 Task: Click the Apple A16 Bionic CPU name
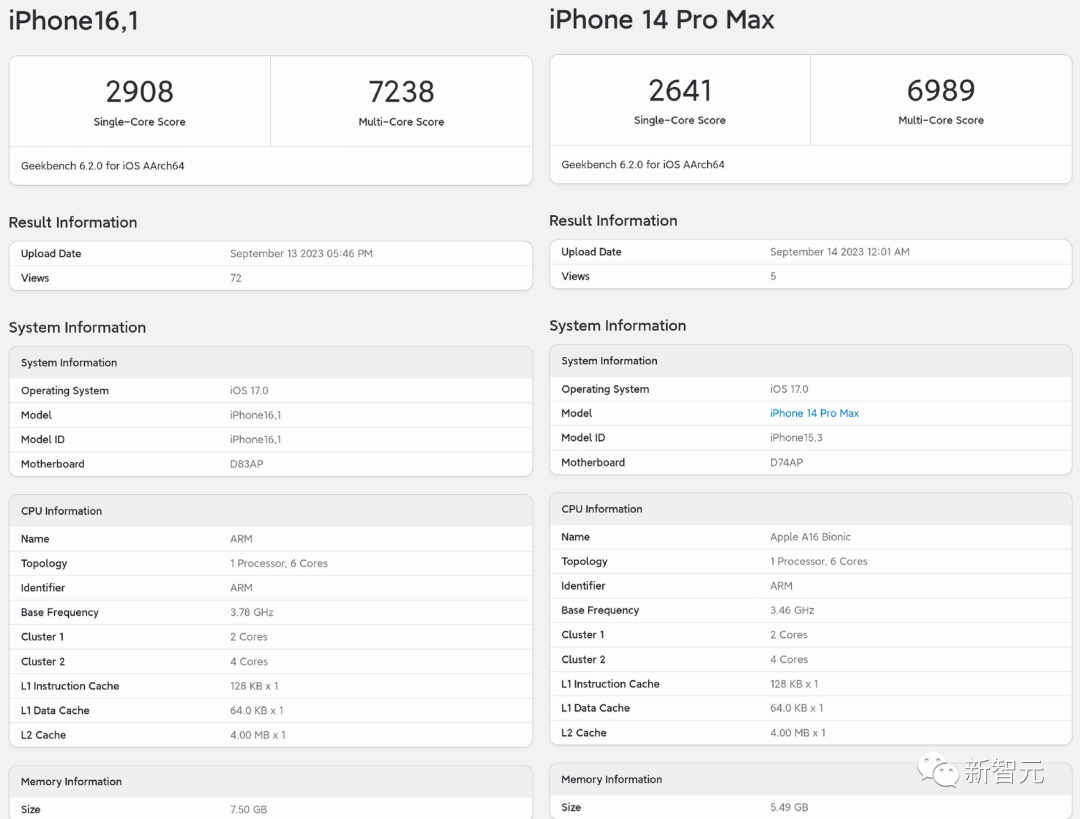[x=811, y=537]
